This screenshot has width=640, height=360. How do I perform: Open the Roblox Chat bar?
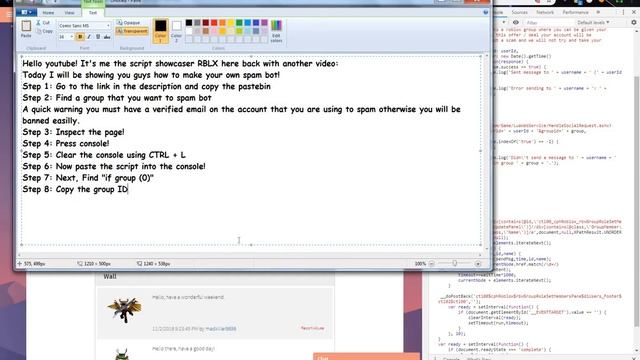(x=366, y=357)
